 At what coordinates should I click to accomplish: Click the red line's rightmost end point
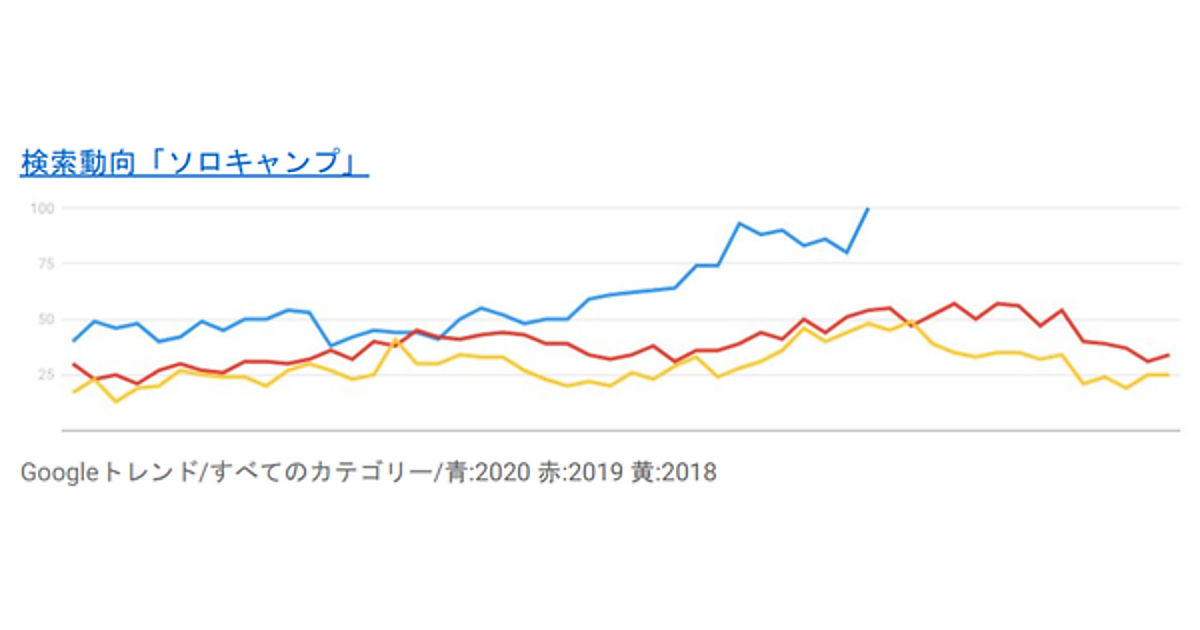1168,355
